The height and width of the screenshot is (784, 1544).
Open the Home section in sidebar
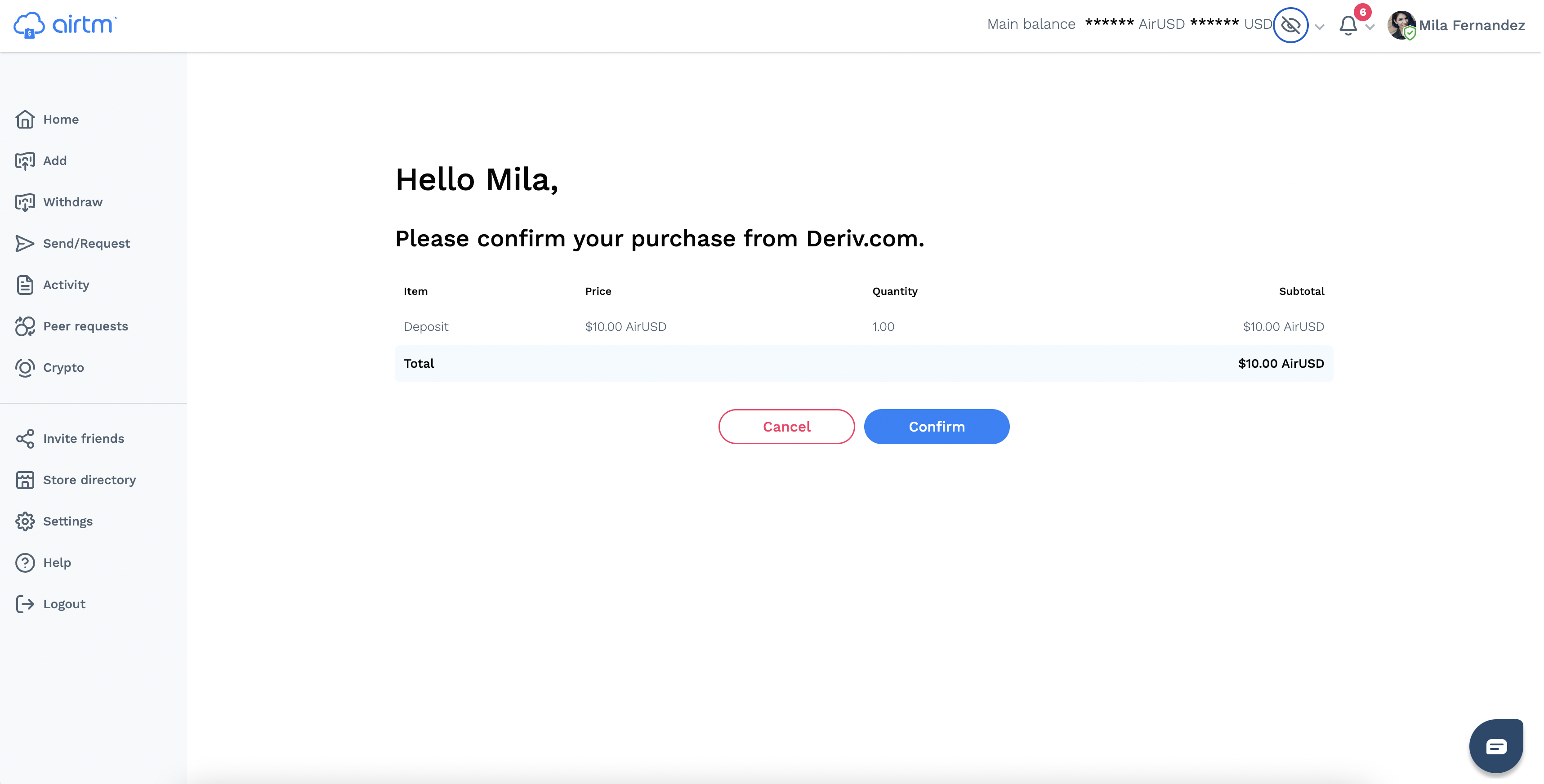point(61,119)
